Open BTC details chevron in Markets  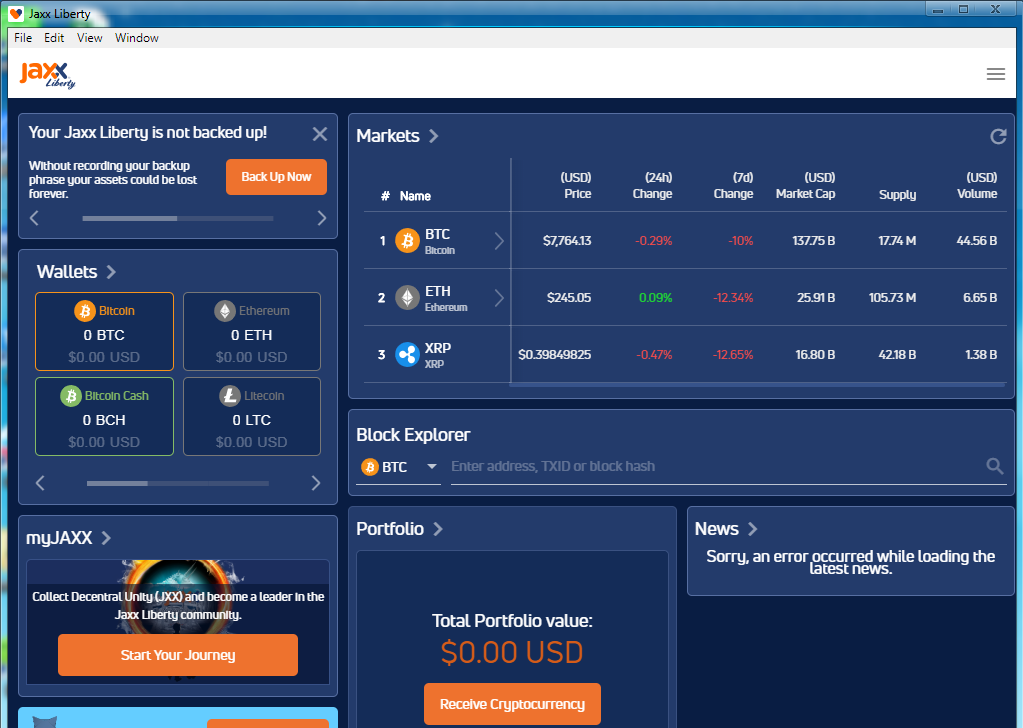click(499, 241)
